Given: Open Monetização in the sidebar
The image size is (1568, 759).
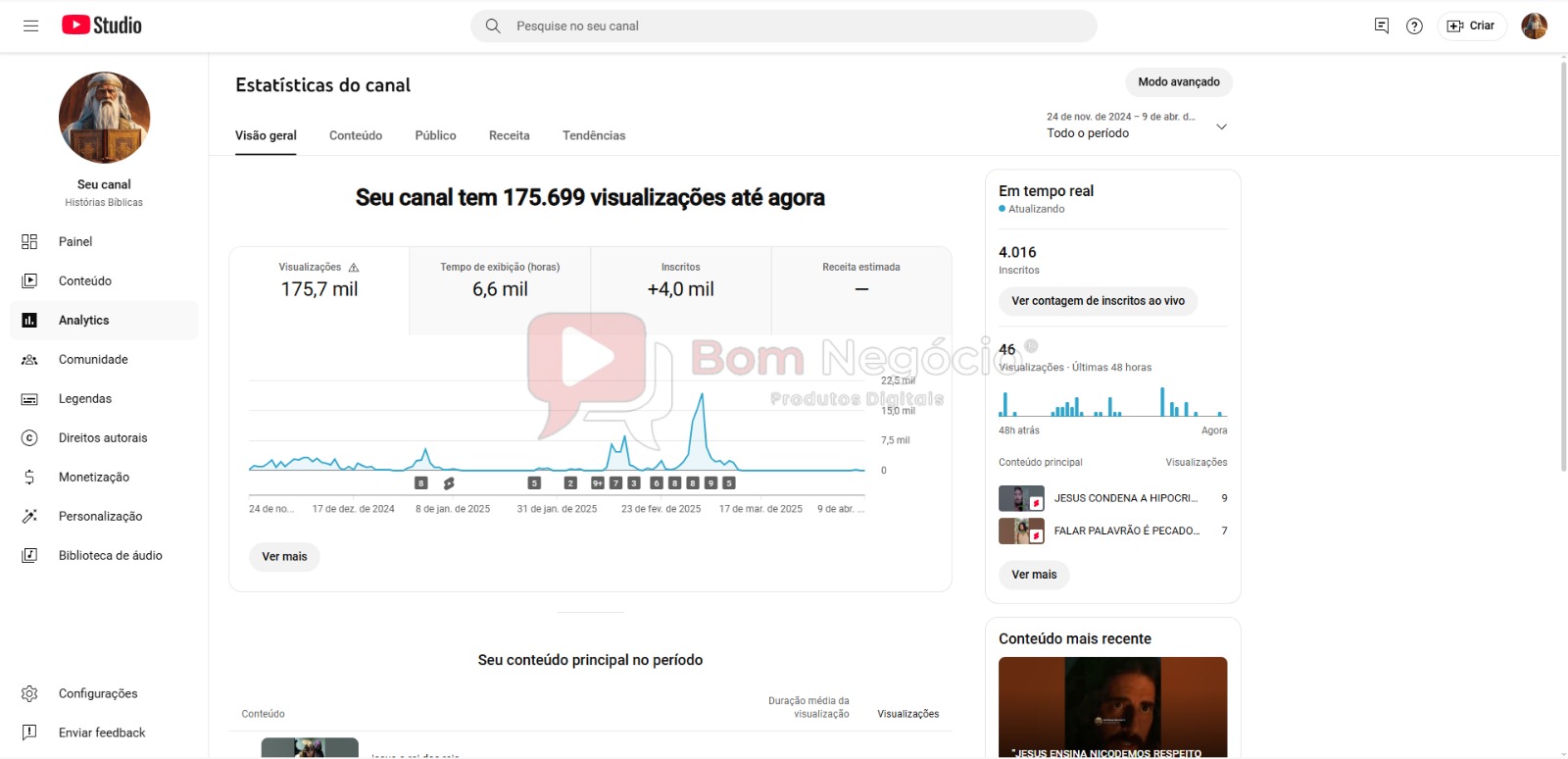Looking at the screenshot, I should pos(104,477).
